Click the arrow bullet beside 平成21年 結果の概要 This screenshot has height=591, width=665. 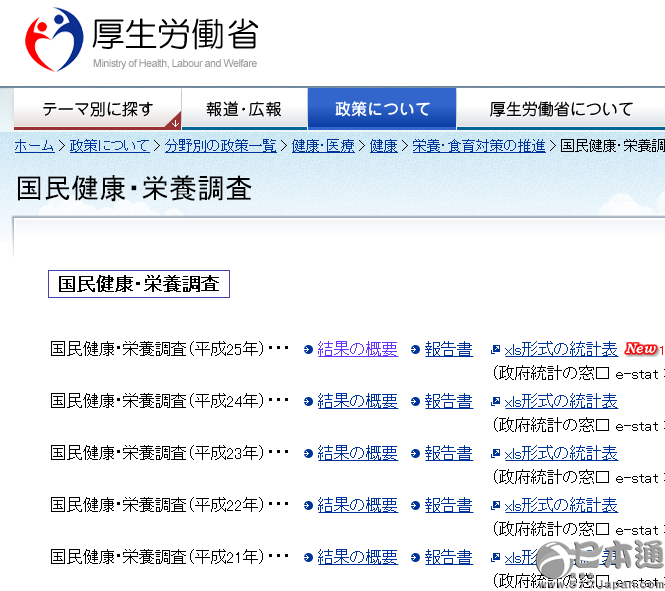tap(308, 558)
